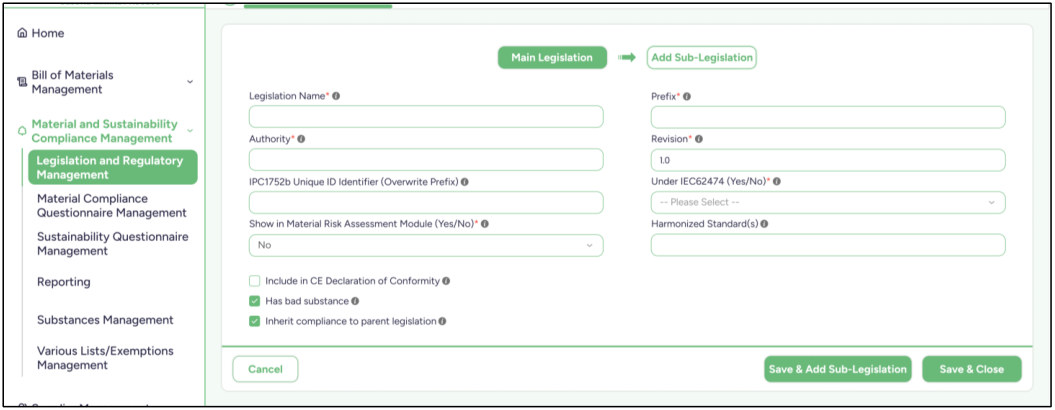
Task: Uncheck Inherit compliance to parent legislation
Action: [x=254, y=321]
